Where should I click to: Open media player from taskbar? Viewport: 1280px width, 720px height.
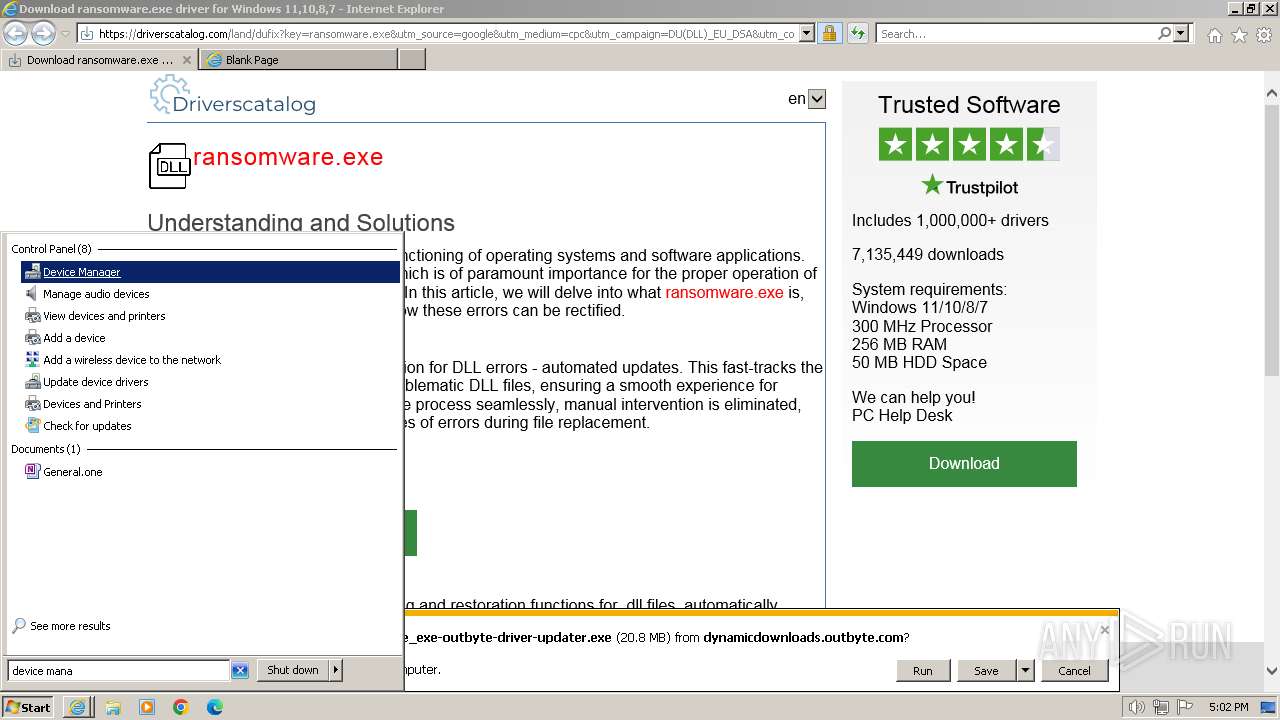(147, 707)
